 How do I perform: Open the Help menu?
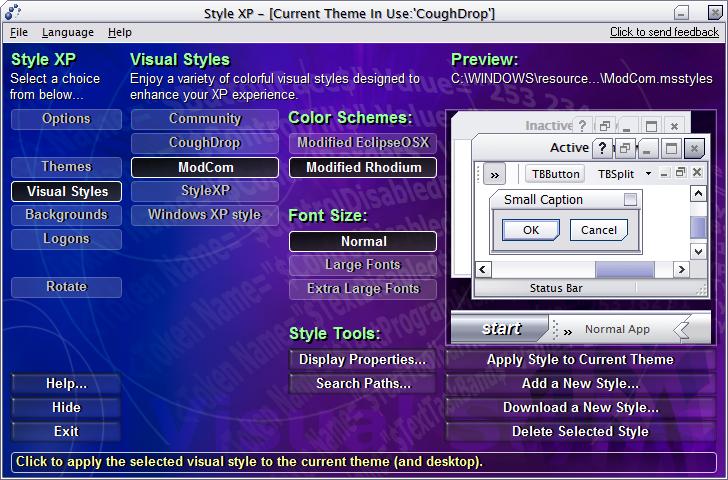coord(120,32)
